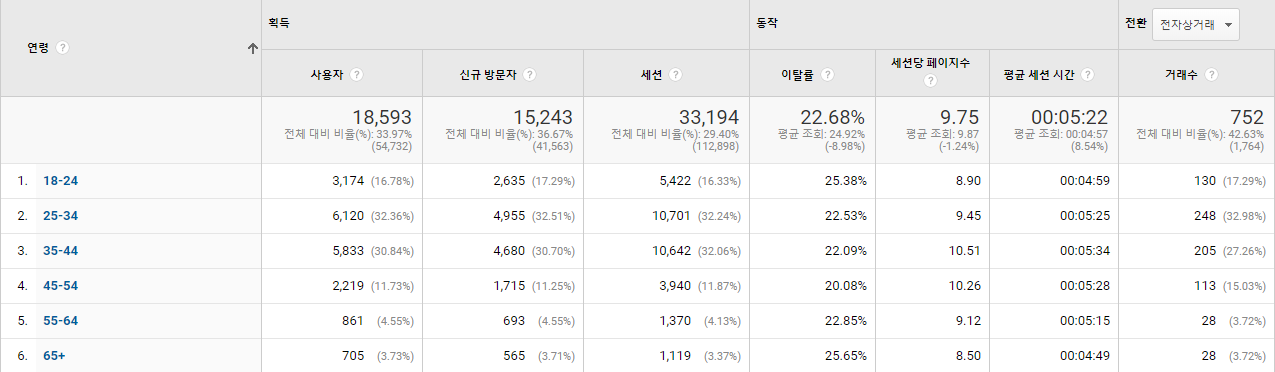This screenshot has width=1275, height=372.
Task: Click help icon next to 이탈률 column
Action: pos(828,74)
